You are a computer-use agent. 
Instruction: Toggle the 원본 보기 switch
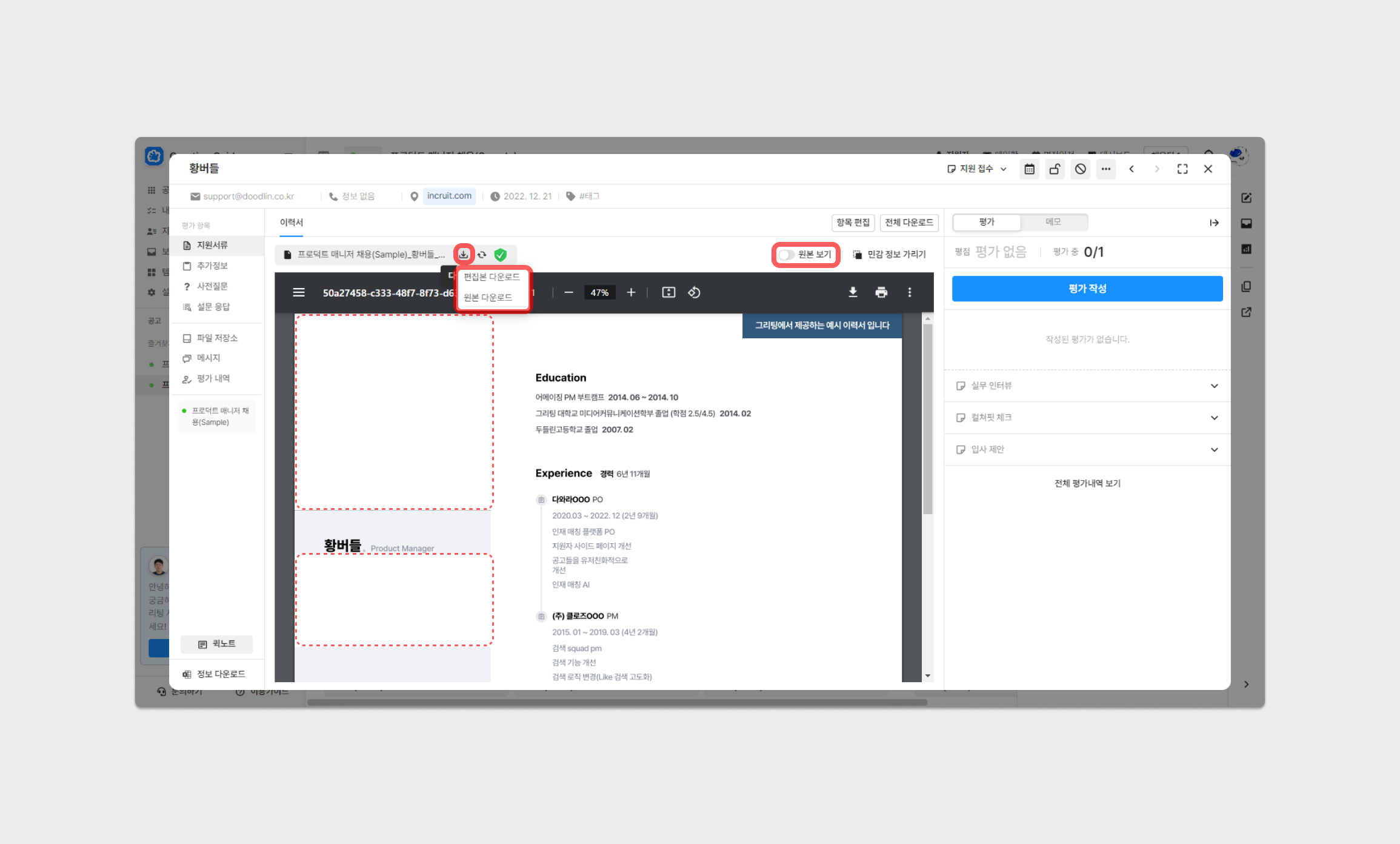[x=787, y=255]
